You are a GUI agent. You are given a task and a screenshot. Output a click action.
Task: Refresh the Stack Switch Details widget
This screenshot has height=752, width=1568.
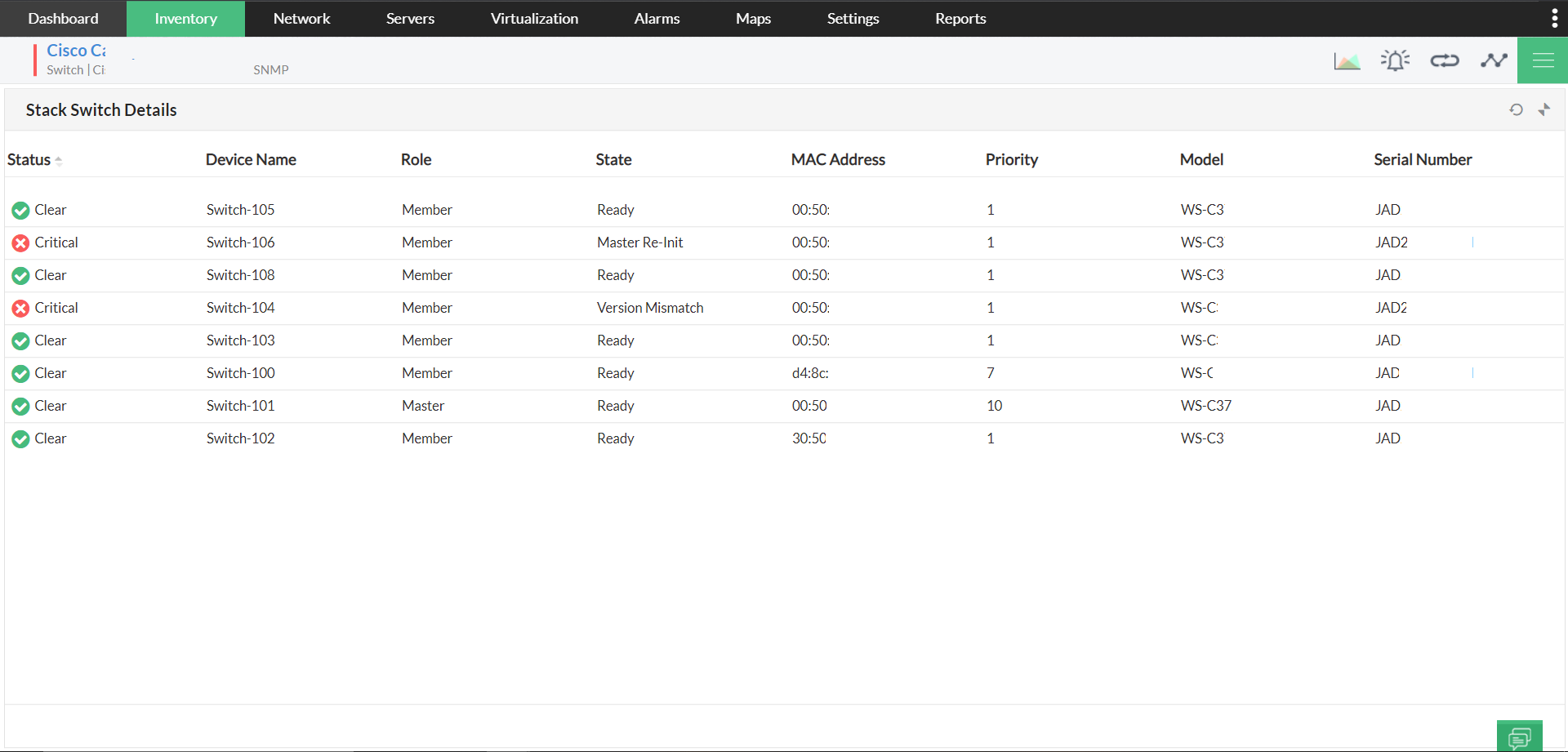tap(1517, 109)
